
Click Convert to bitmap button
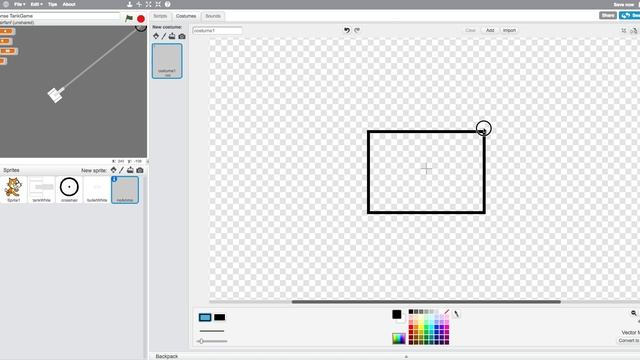(x=629, y=340)
